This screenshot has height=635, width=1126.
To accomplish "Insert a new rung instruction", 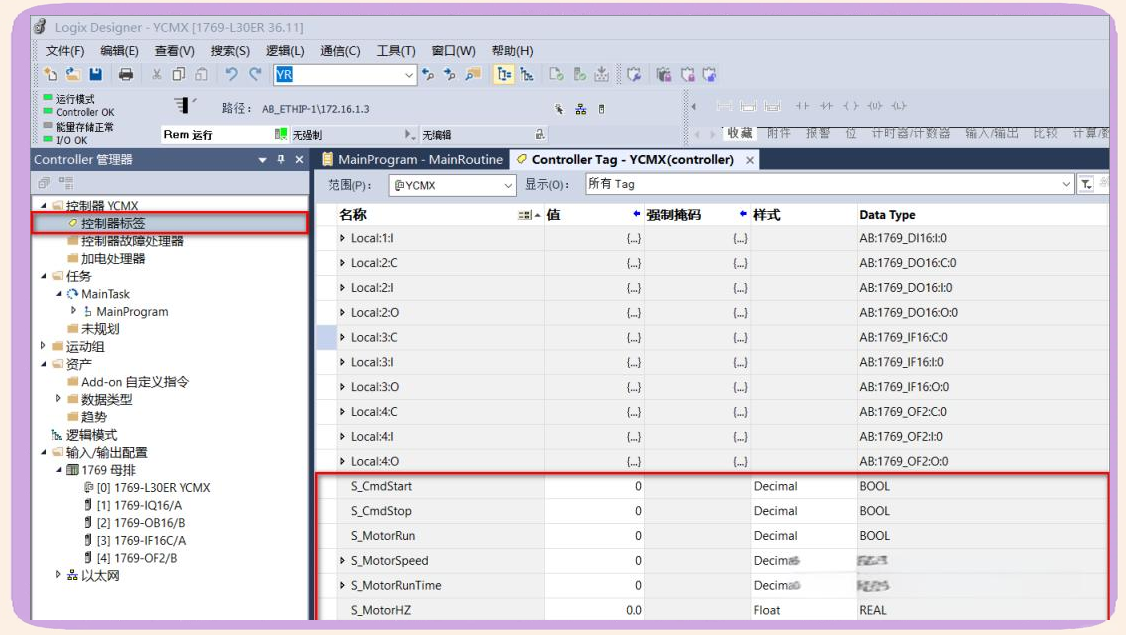I will 725,106.
